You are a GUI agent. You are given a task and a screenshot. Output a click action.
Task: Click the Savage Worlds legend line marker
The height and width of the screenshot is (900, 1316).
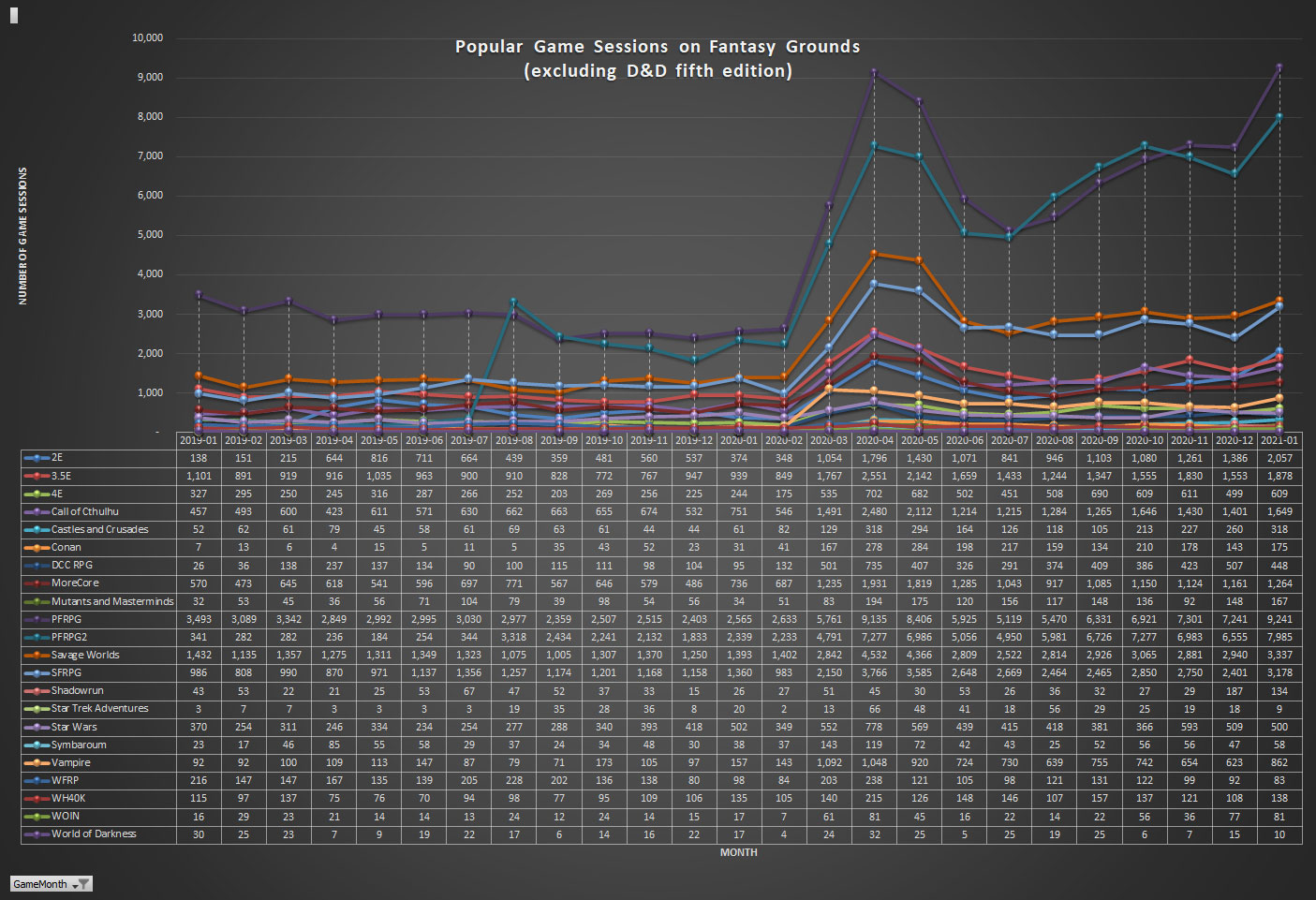[37, 655]
